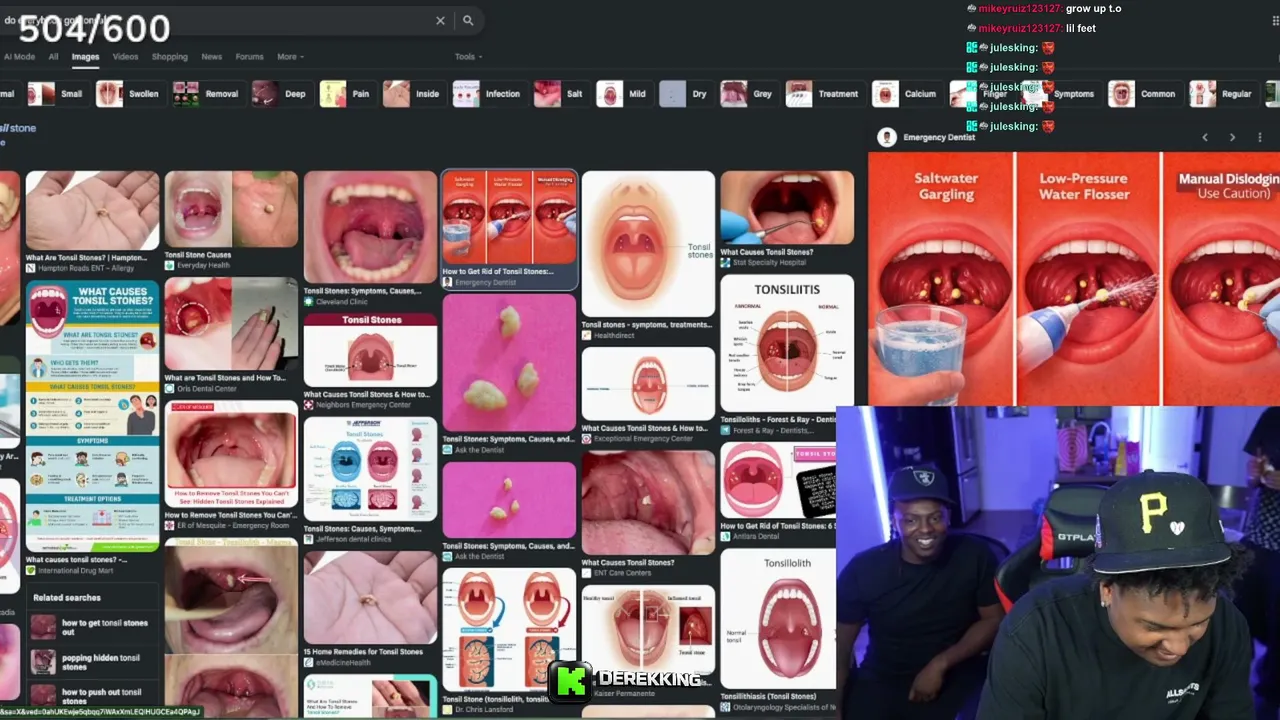This screenshot has width=1280, height=720.
Task: Open the More search categories dropdown
Action: click(290, 57)
